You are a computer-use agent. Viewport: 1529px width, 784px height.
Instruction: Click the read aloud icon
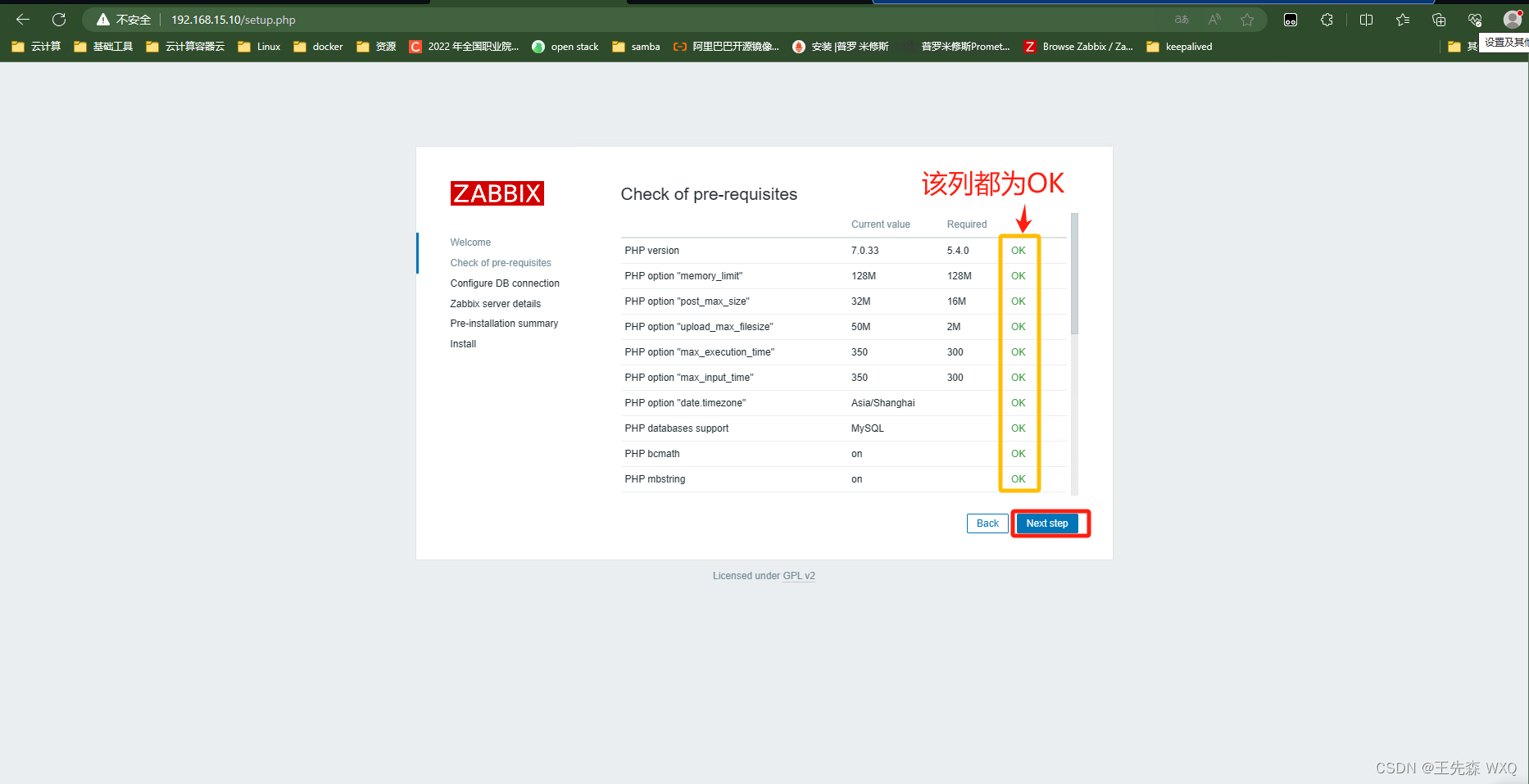tap(1214, 20)
